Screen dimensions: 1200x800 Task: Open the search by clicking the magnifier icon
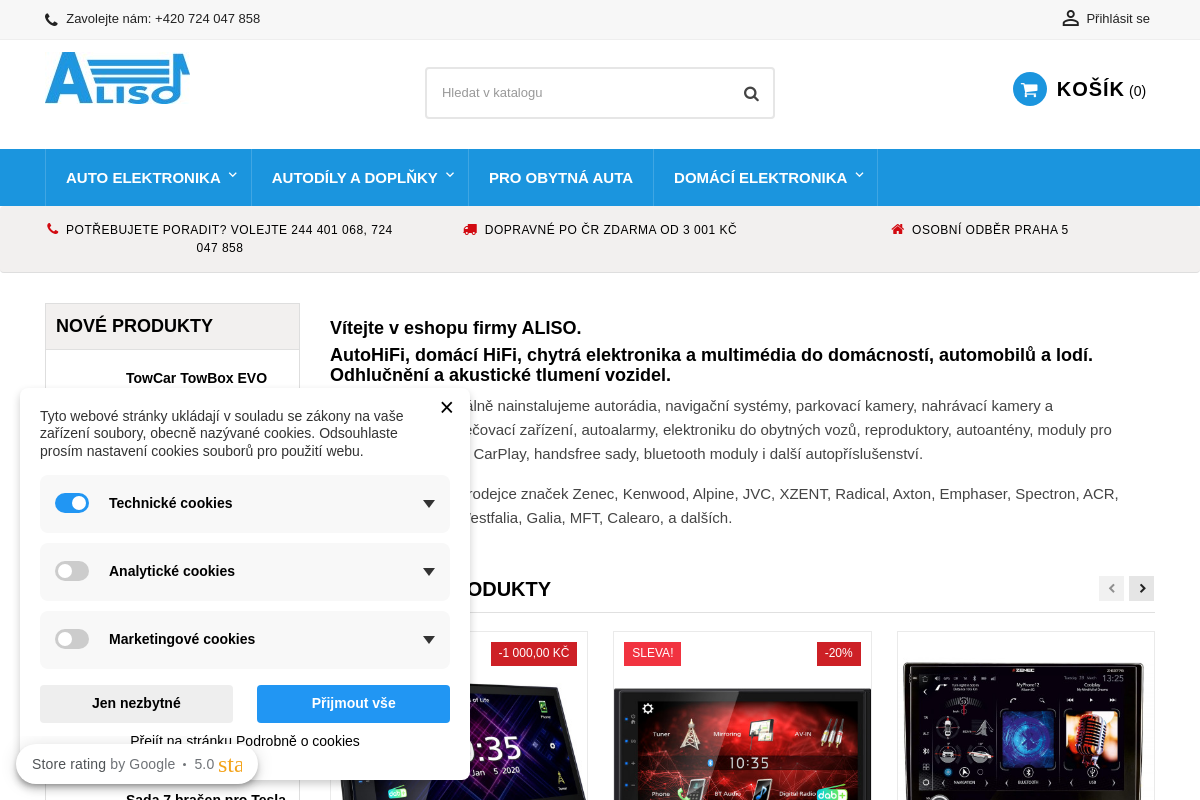750,93
